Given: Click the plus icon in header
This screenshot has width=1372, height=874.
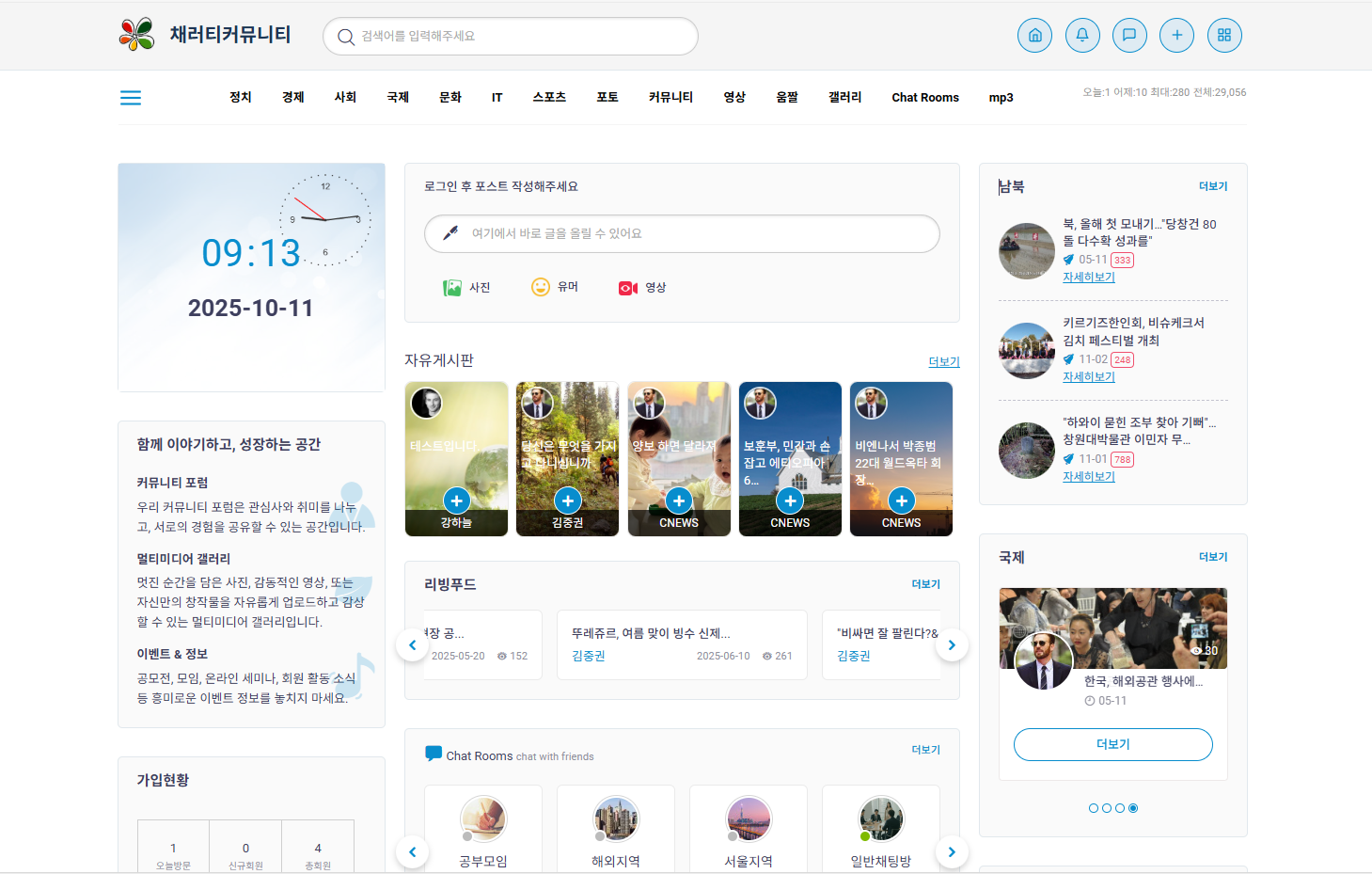Looking at the screenshot, I should coord(1176,36).
